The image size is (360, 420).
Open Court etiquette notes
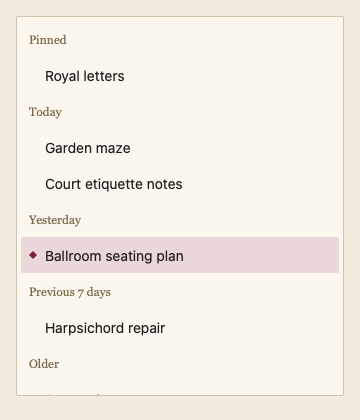pos(180,184)
